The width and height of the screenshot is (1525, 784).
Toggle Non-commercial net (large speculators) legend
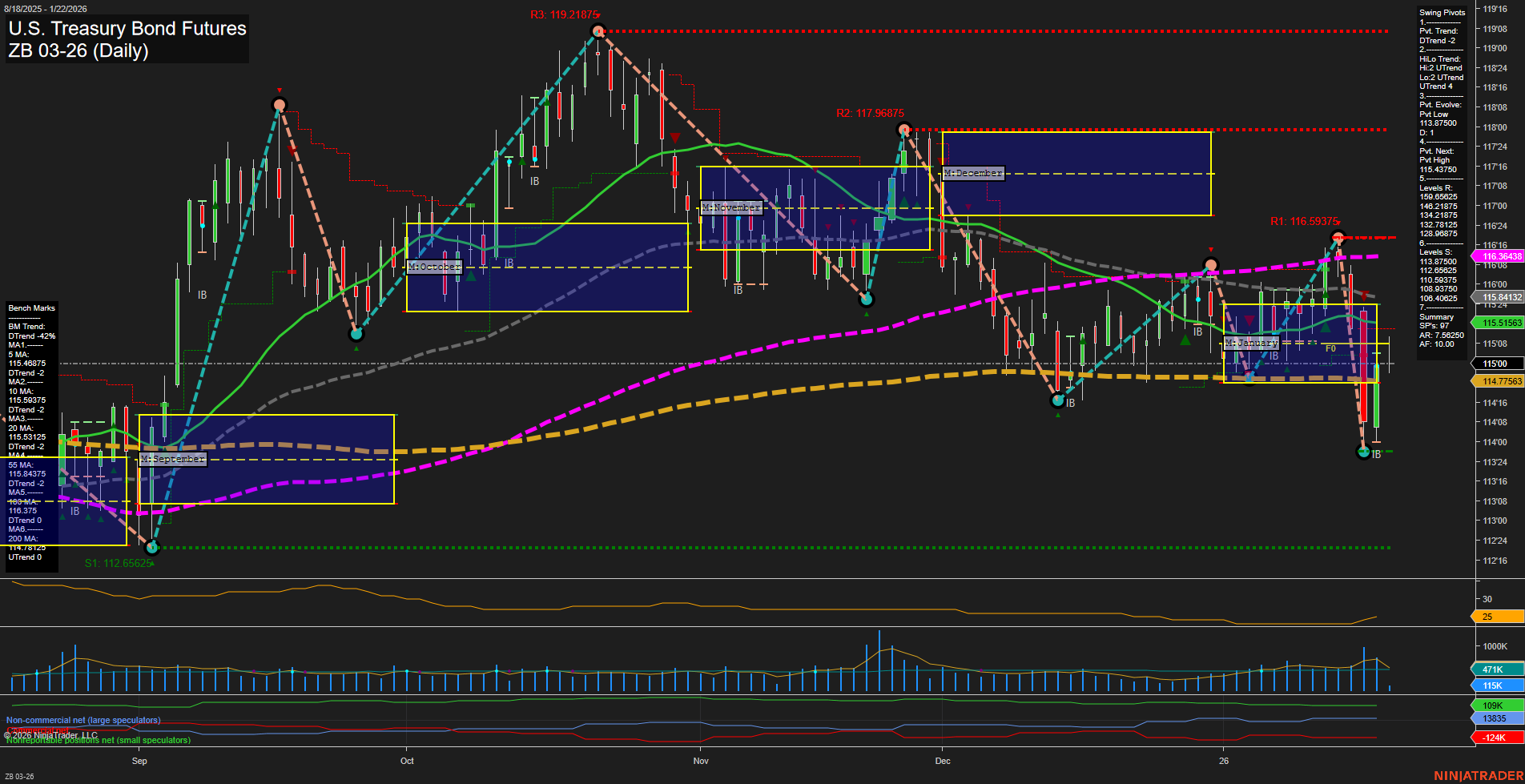pos(83,720)
